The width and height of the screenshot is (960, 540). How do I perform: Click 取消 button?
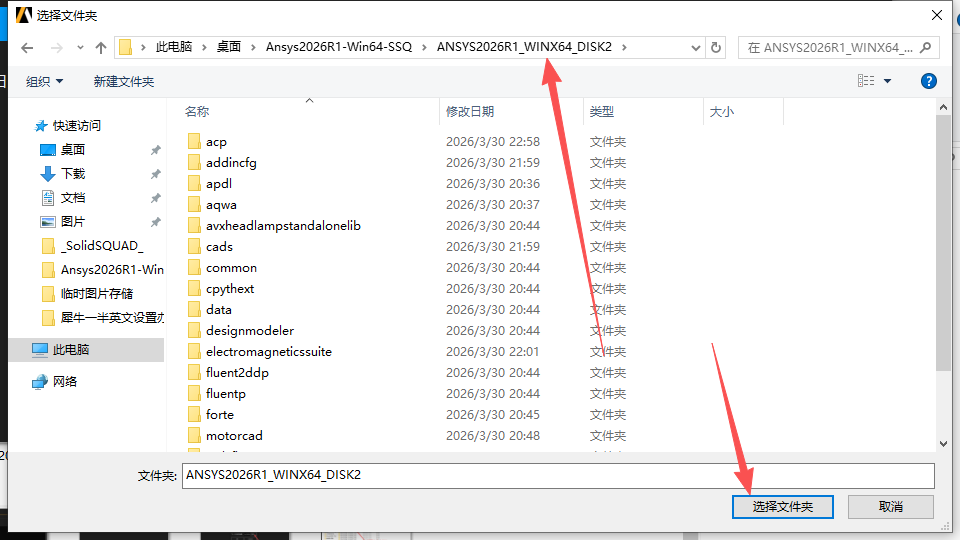coord(890,507)
